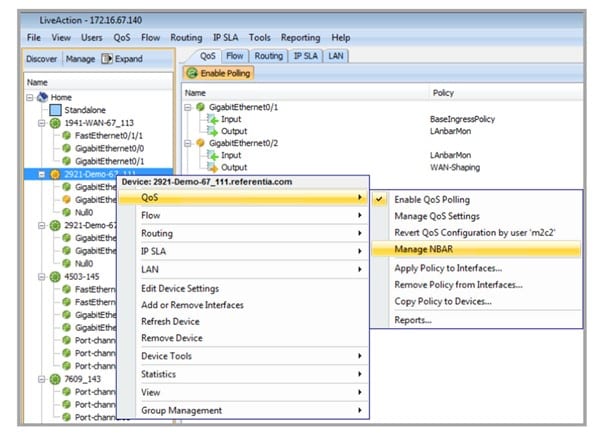Choose Manage NBAR from QoS submenu
601x442 pixels.
point(476,249)
